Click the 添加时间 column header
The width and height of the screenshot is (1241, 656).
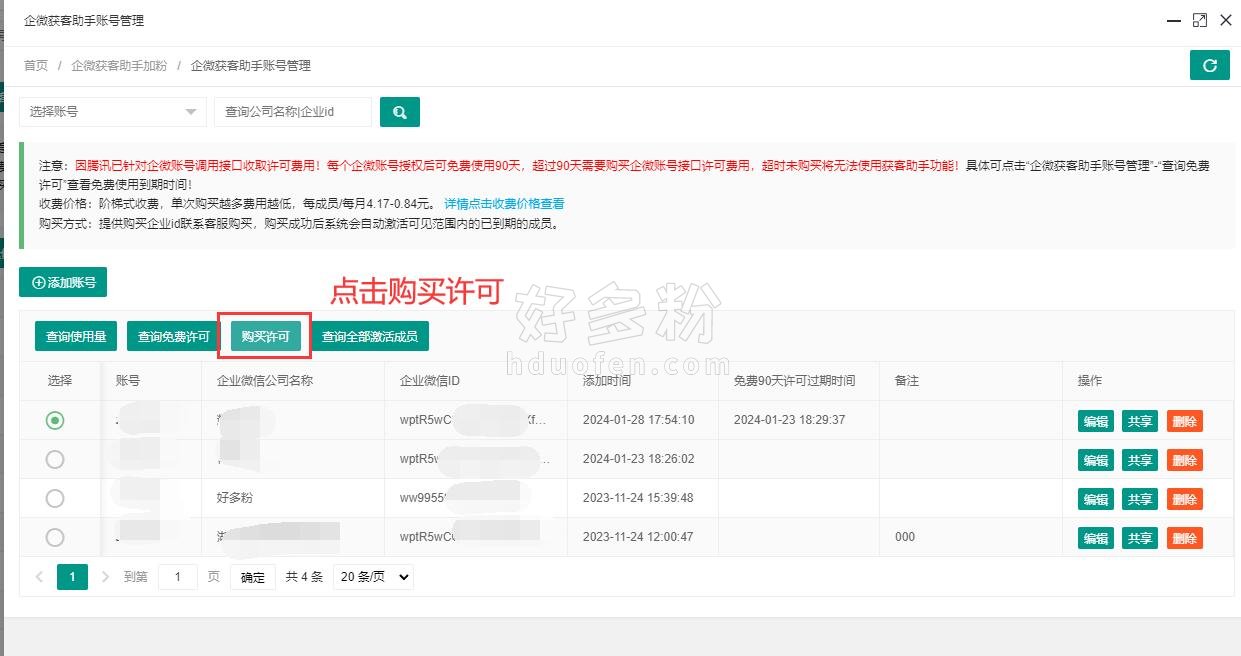coord(607,381)
